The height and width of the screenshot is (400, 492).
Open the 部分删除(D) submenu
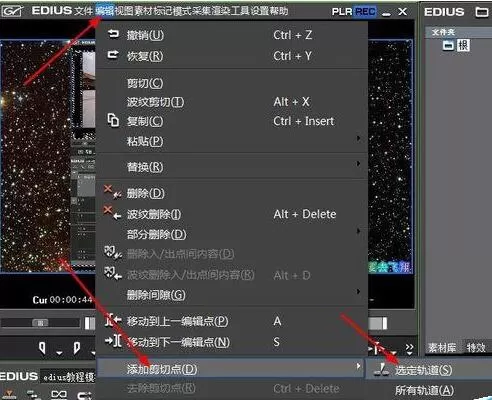click(232, 234)
